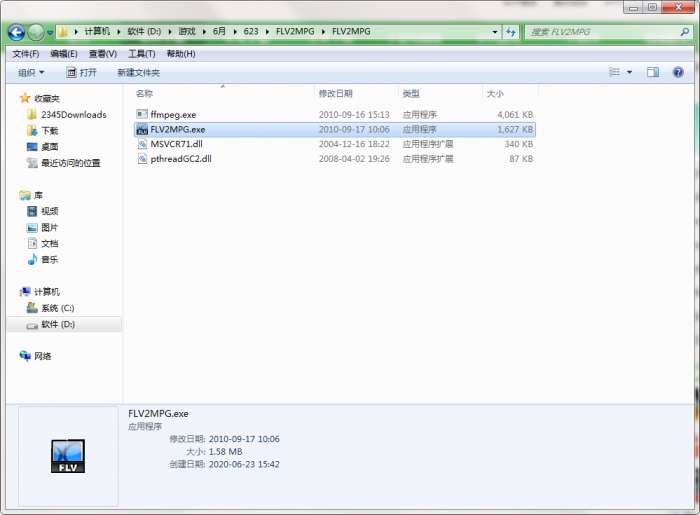700x515 pixels.
Task: Click the 计算机 computer icon in sidebar
Action: pos(25,292)
